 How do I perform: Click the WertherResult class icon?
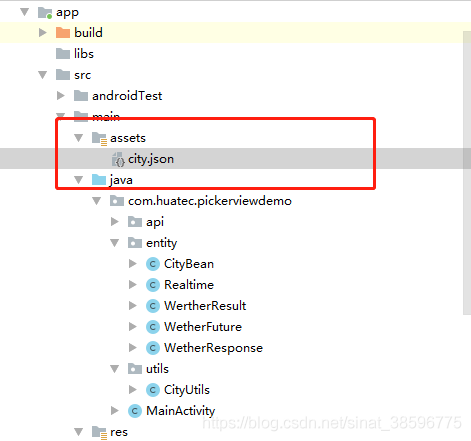(153, 306)
